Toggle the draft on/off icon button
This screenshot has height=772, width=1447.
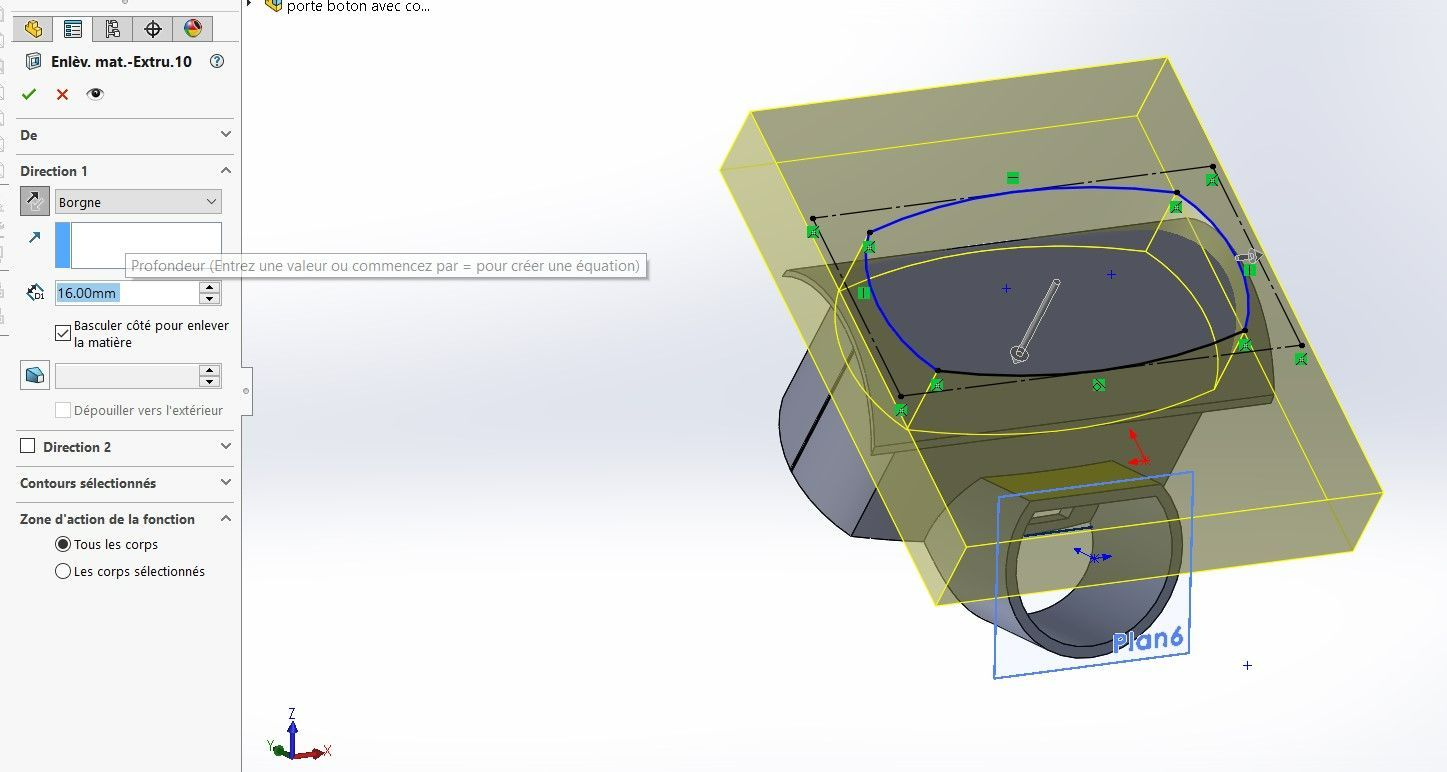coord(35,376)
